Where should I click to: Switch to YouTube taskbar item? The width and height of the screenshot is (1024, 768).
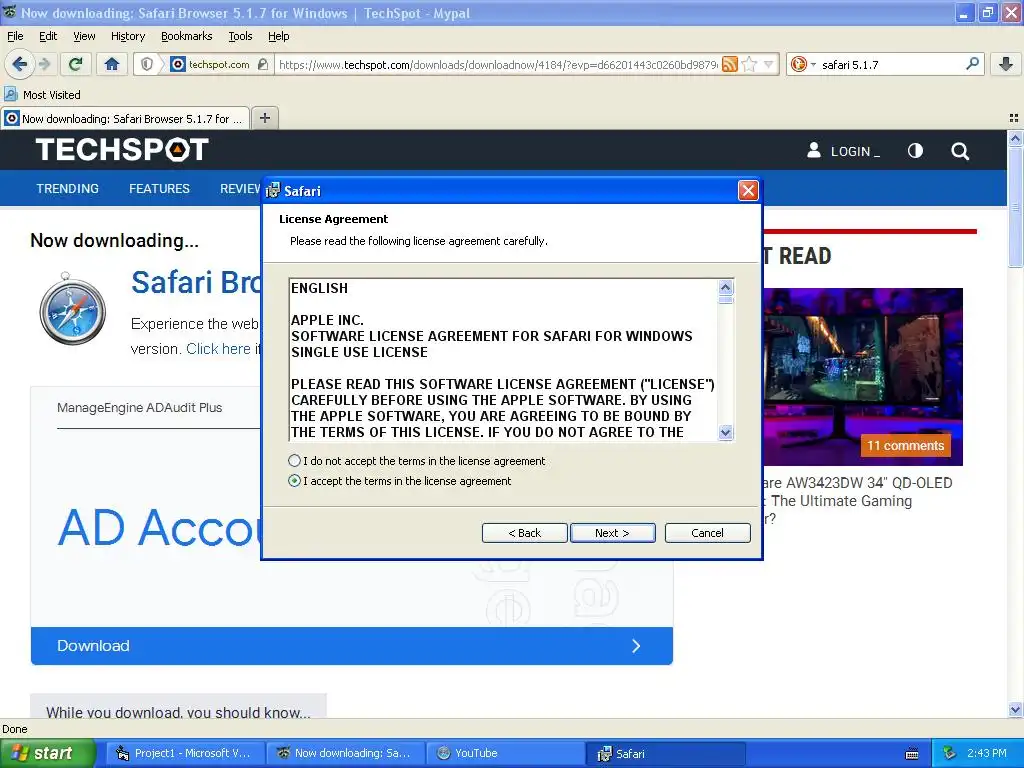pyautogui.click(x=504, y=753)
